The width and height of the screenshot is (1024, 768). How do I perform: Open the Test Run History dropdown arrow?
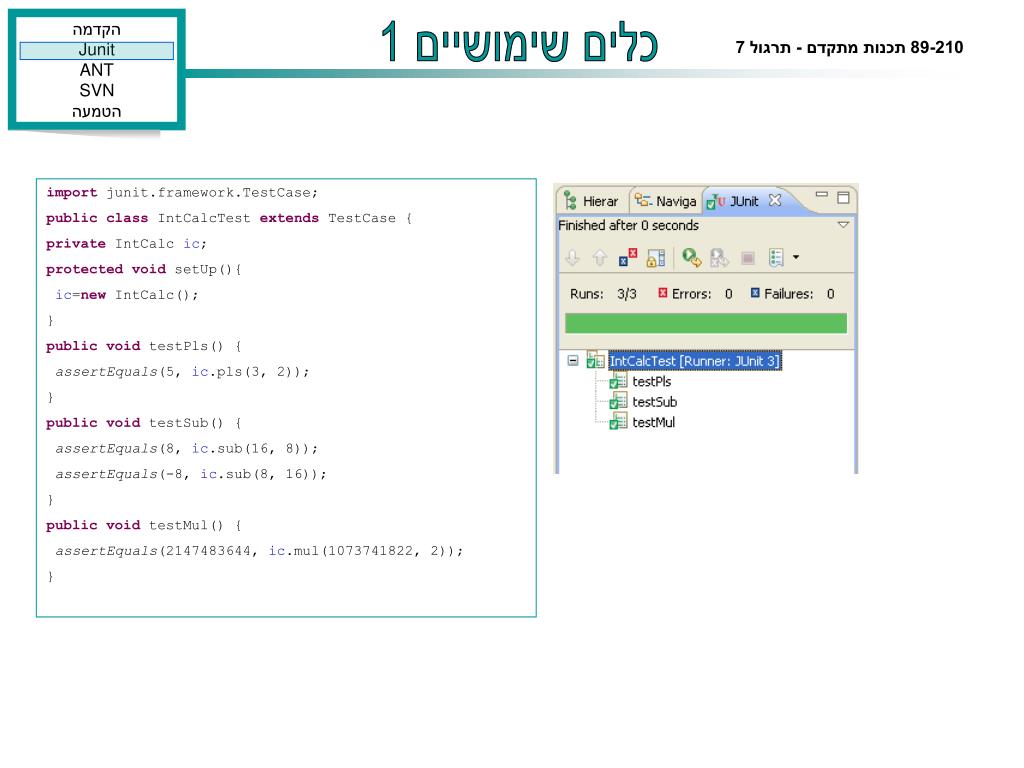click(x=795, y=257)
